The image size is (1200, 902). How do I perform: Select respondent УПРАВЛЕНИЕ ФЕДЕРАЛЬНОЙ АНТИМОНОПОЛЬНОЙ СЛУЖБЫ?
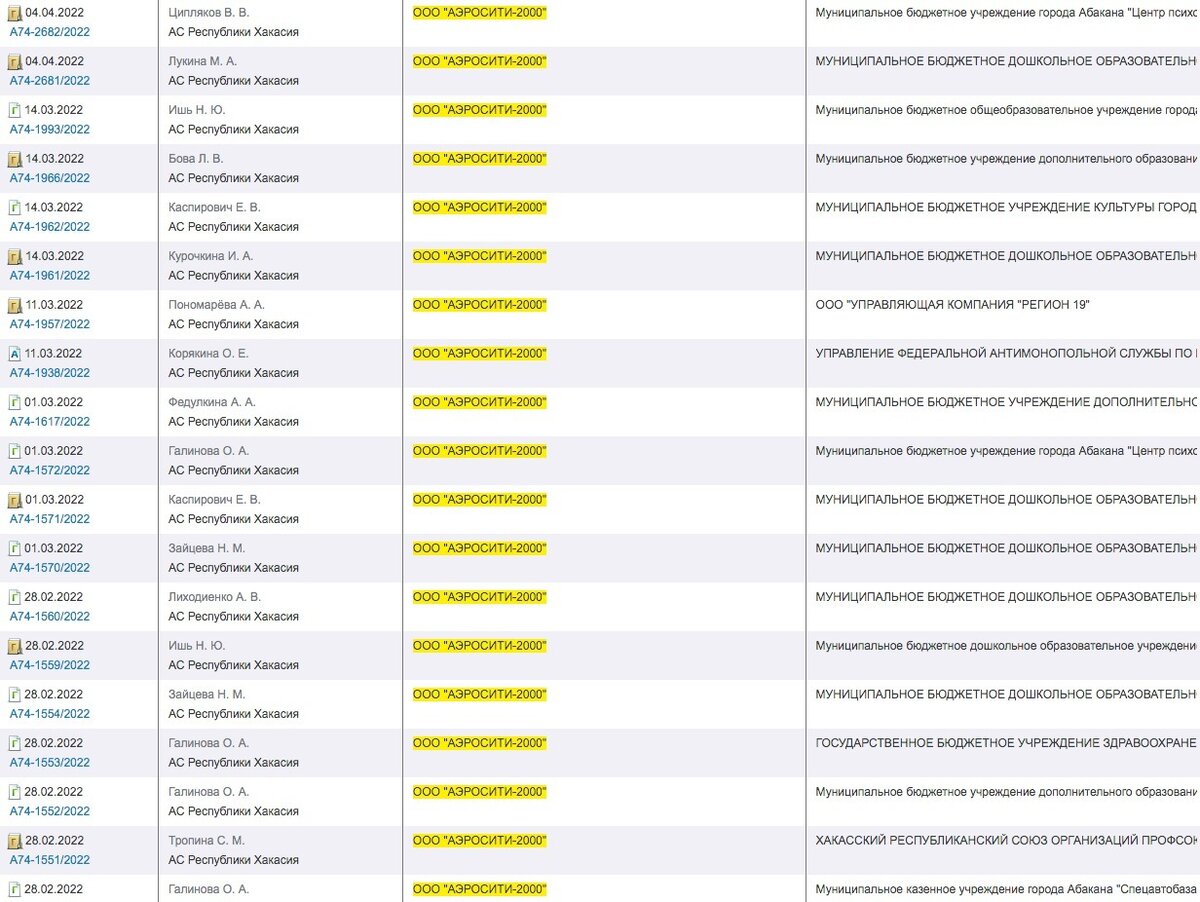(1007, 354)
